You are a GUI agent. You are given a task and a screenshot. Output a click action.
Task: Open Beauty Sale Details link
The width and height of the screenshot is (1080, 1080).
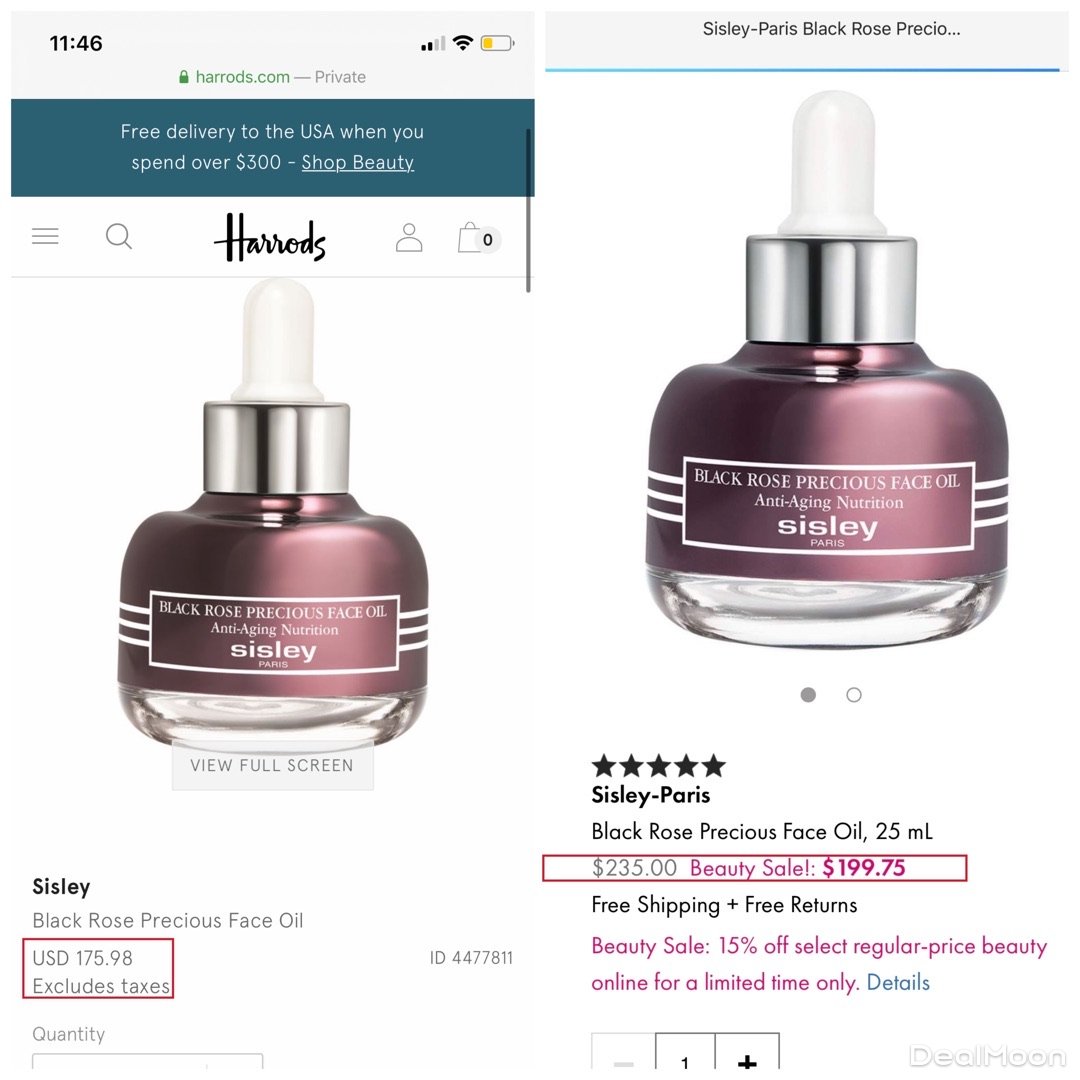coord(897,982)
